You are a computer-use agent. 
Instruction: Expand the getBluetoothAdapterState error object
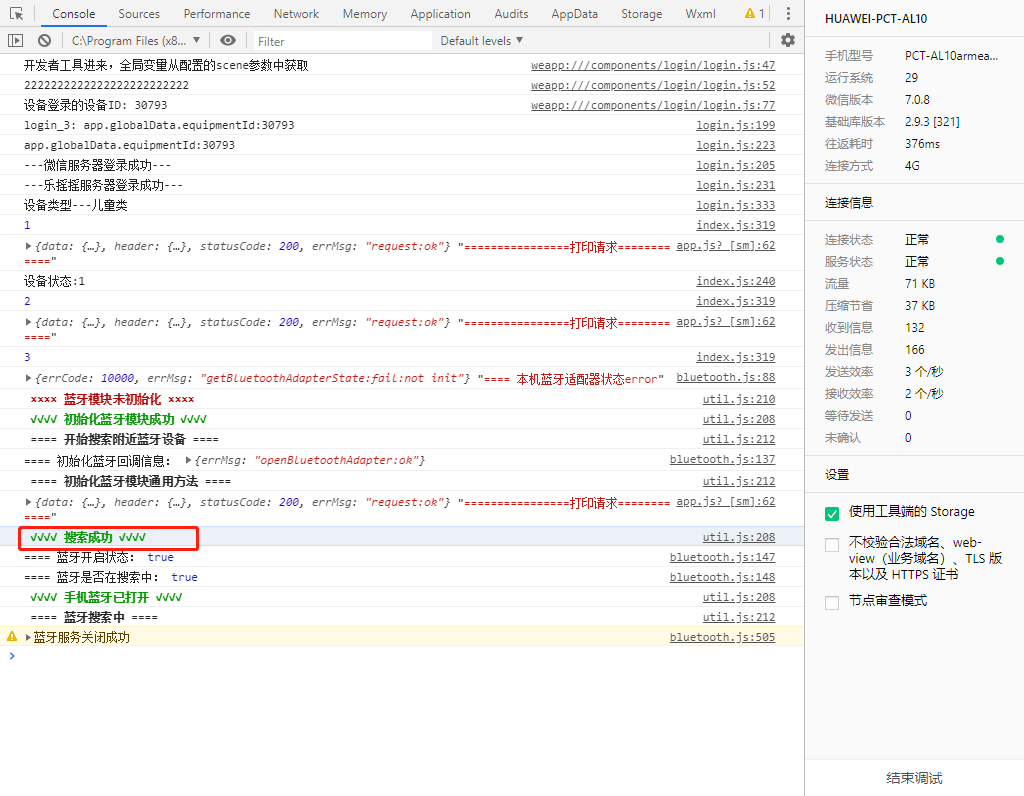(x=29, y=378)
